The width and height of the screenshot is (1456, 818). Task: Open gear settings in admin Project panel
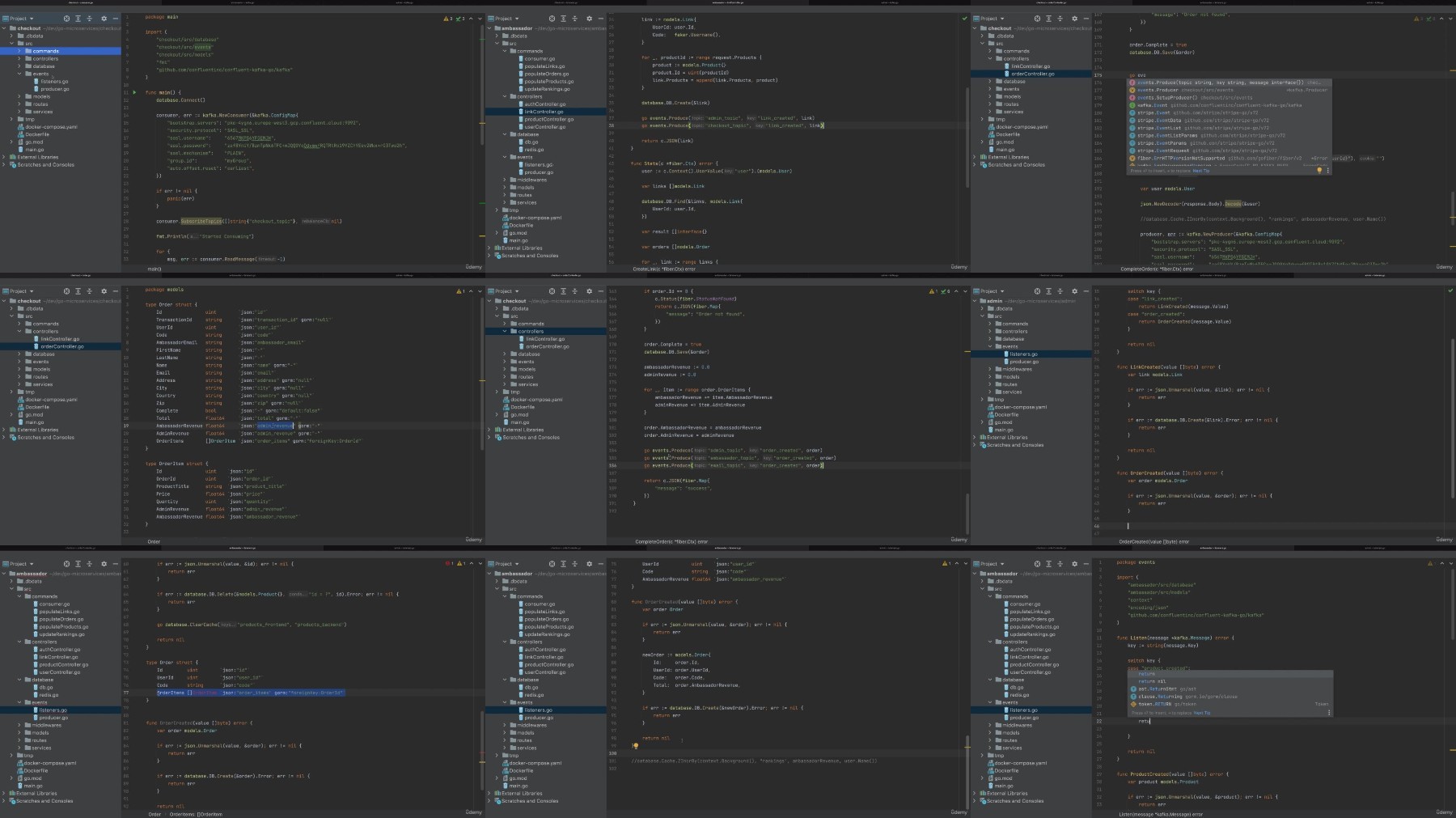pos(1074,291)
